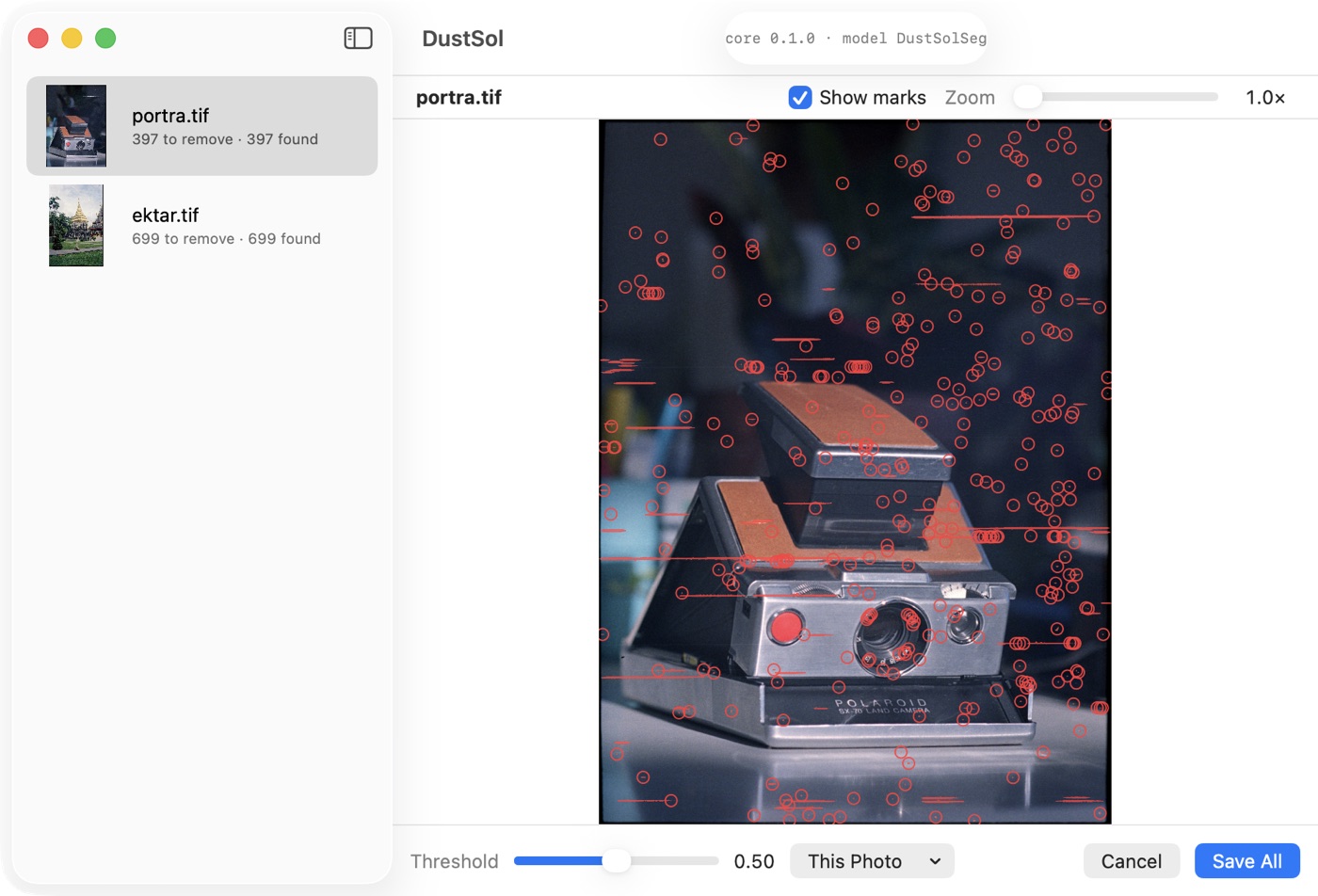
Task: Click the ektar.tif file name
Action: (x=166, y=215)
